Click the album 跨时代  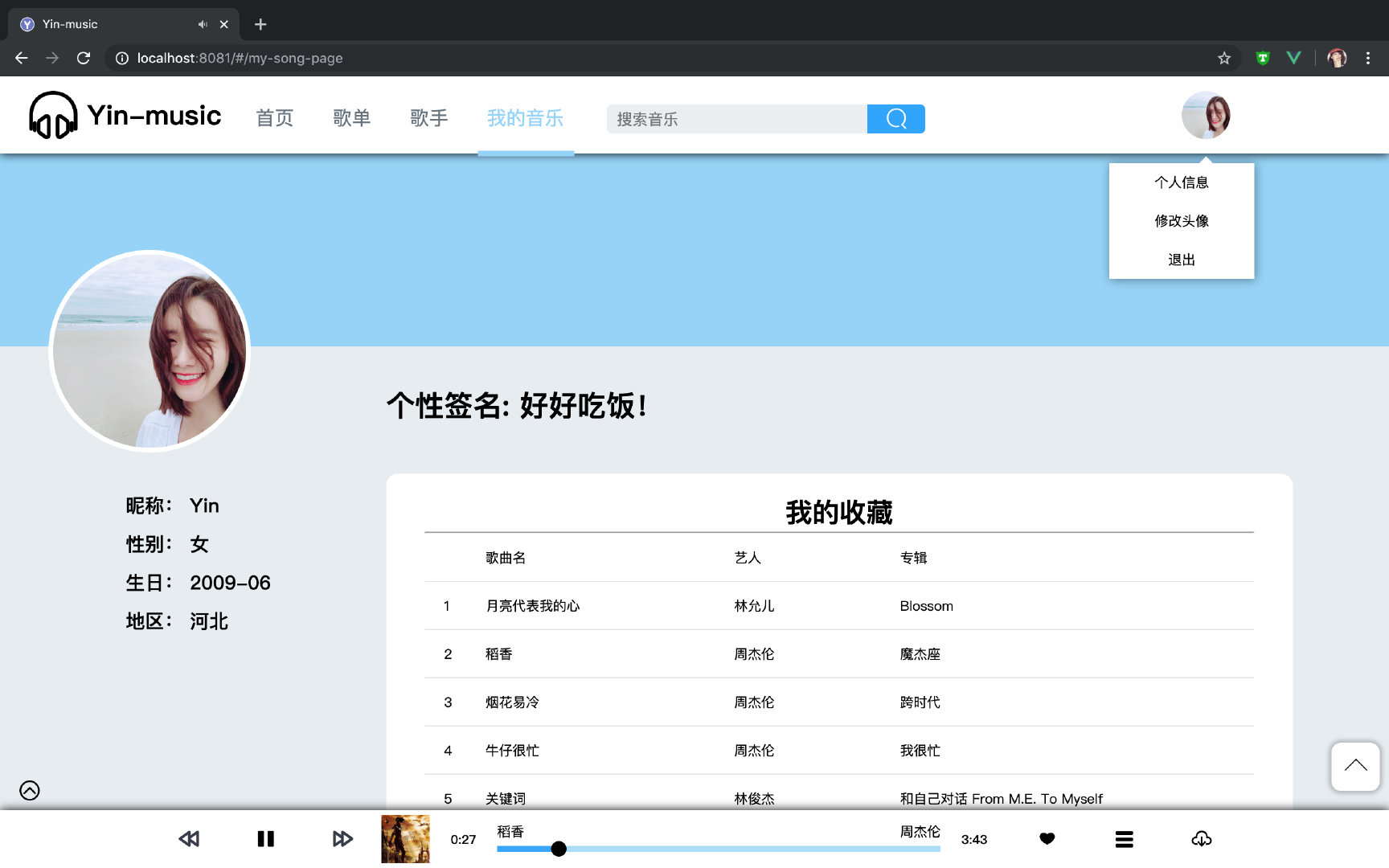coord(920,702)
